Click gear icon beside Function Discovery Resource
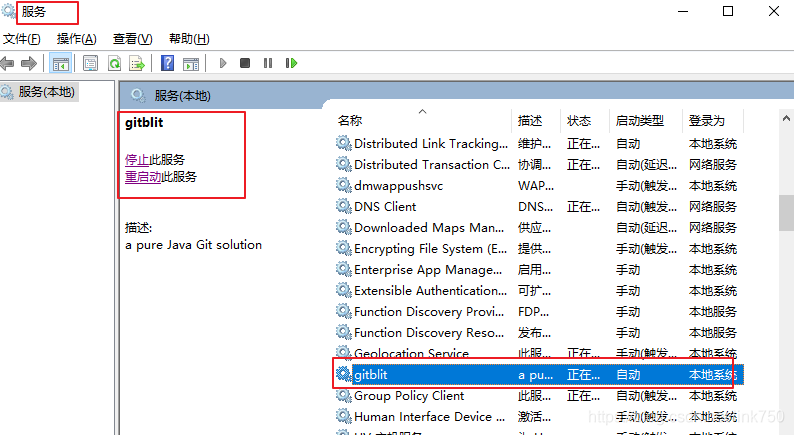Viewport: 794px width, 435px height. [x=343, y=332]
